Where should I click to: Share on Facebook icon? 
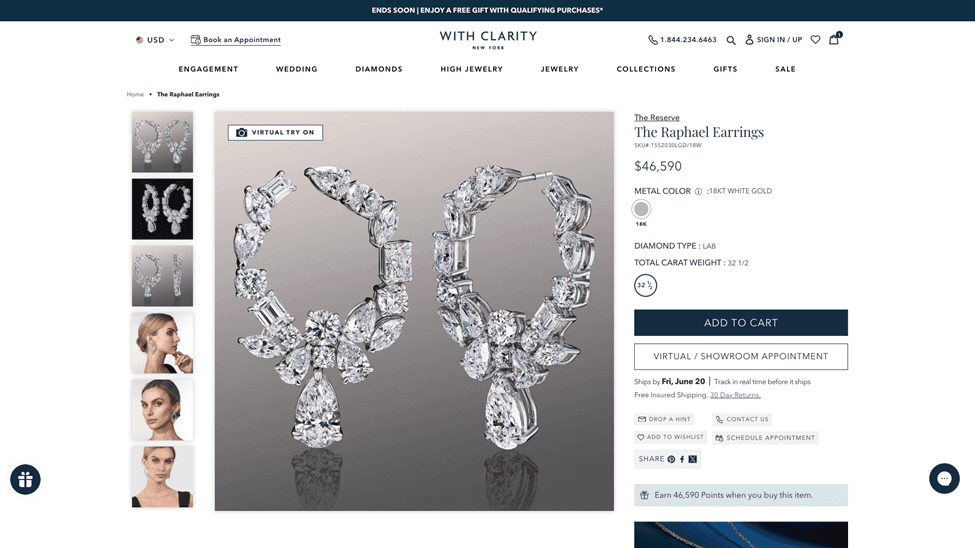[682, 459]
